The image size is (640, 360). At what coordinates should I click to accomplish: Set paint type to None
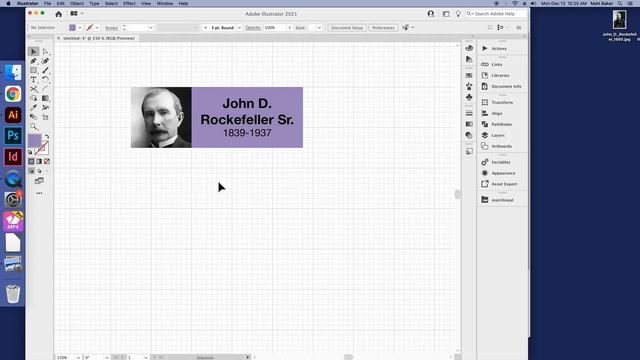47,162
